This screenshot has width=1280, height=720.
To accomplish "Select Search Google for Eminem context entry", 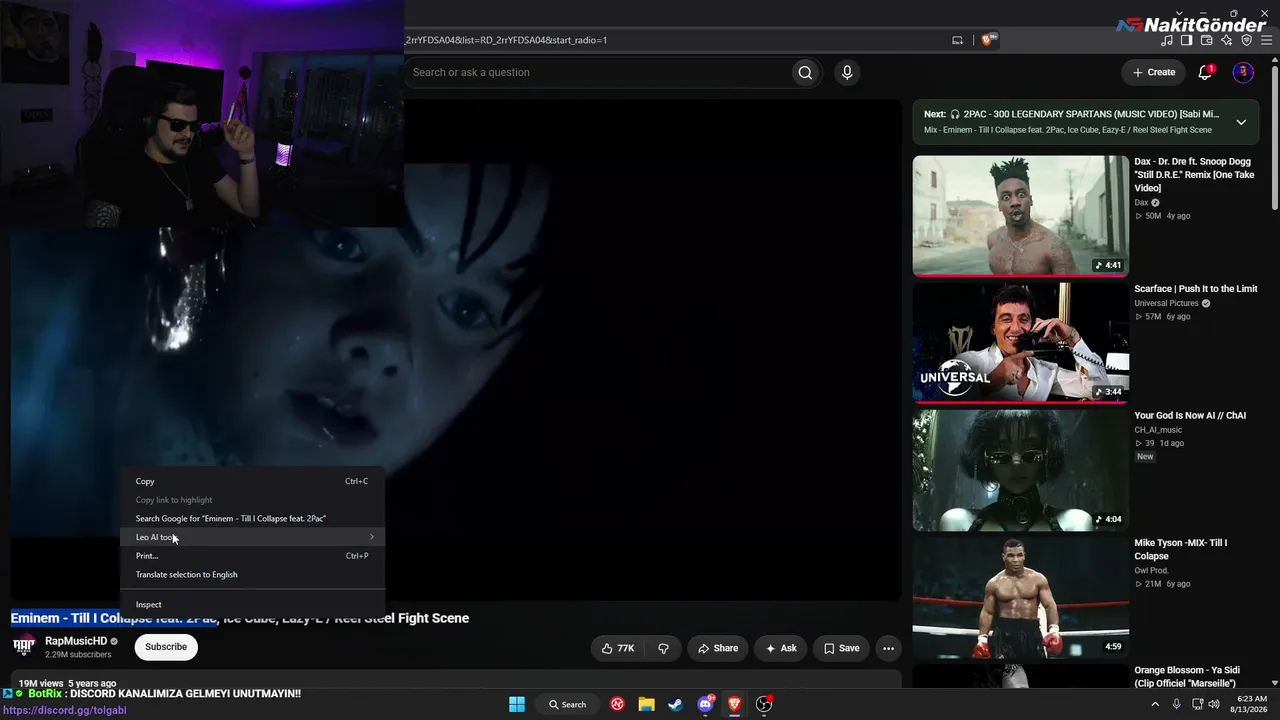I will pyautogui.click(x=252, y=518).
